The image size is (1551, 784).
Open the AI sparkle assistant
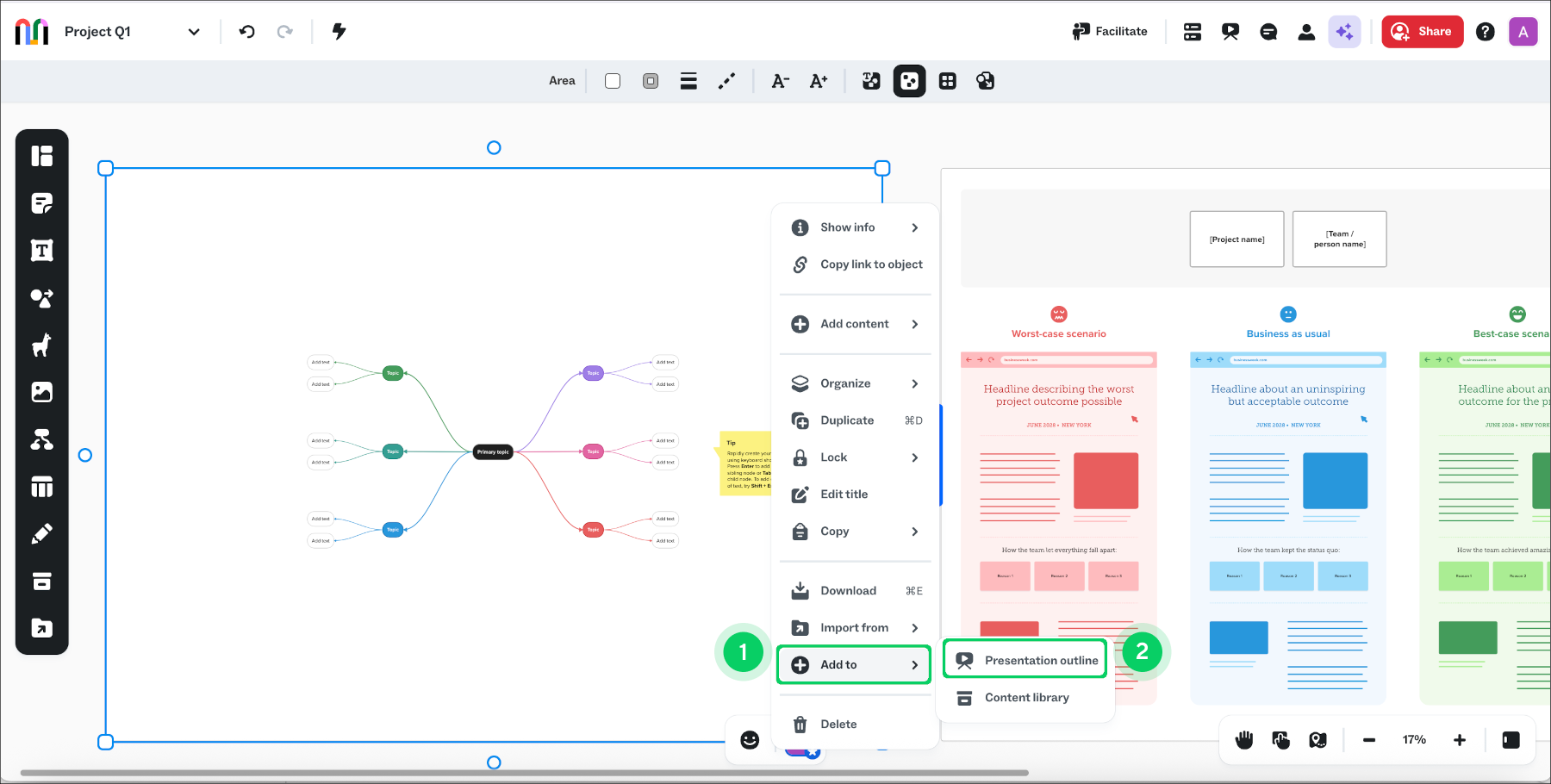[1344, 32]
